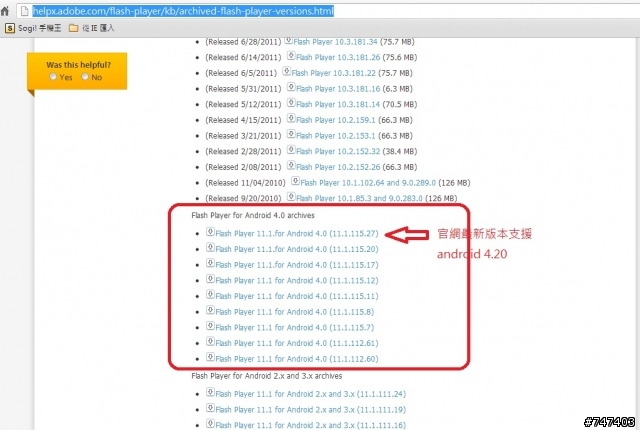Download Flash Player Android 2.x 3.x (11.1.111.16)
Screen dimensions: 640x430
[x=311, y=425]
